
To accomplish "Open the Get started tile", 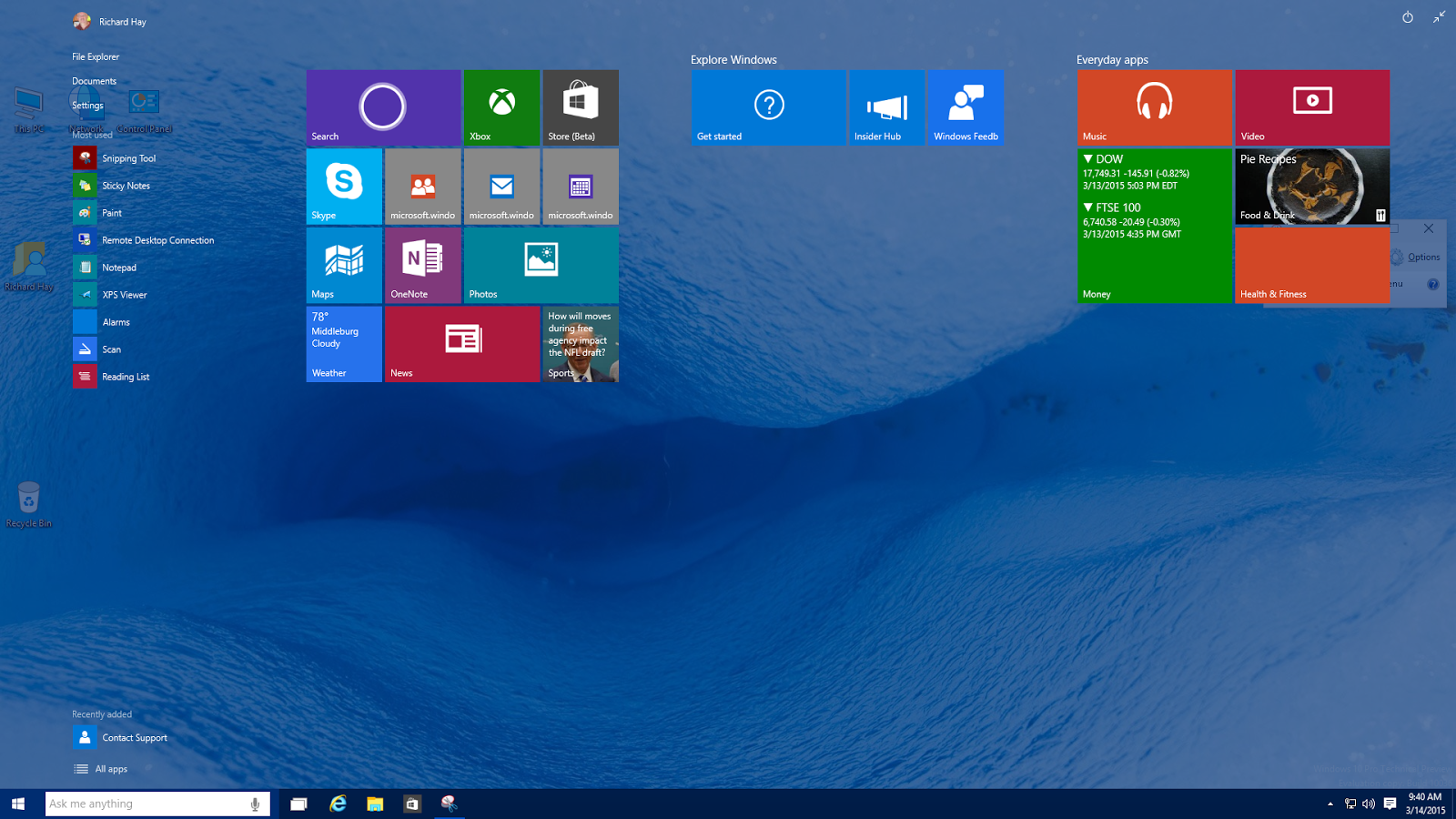I will point(768,107).
